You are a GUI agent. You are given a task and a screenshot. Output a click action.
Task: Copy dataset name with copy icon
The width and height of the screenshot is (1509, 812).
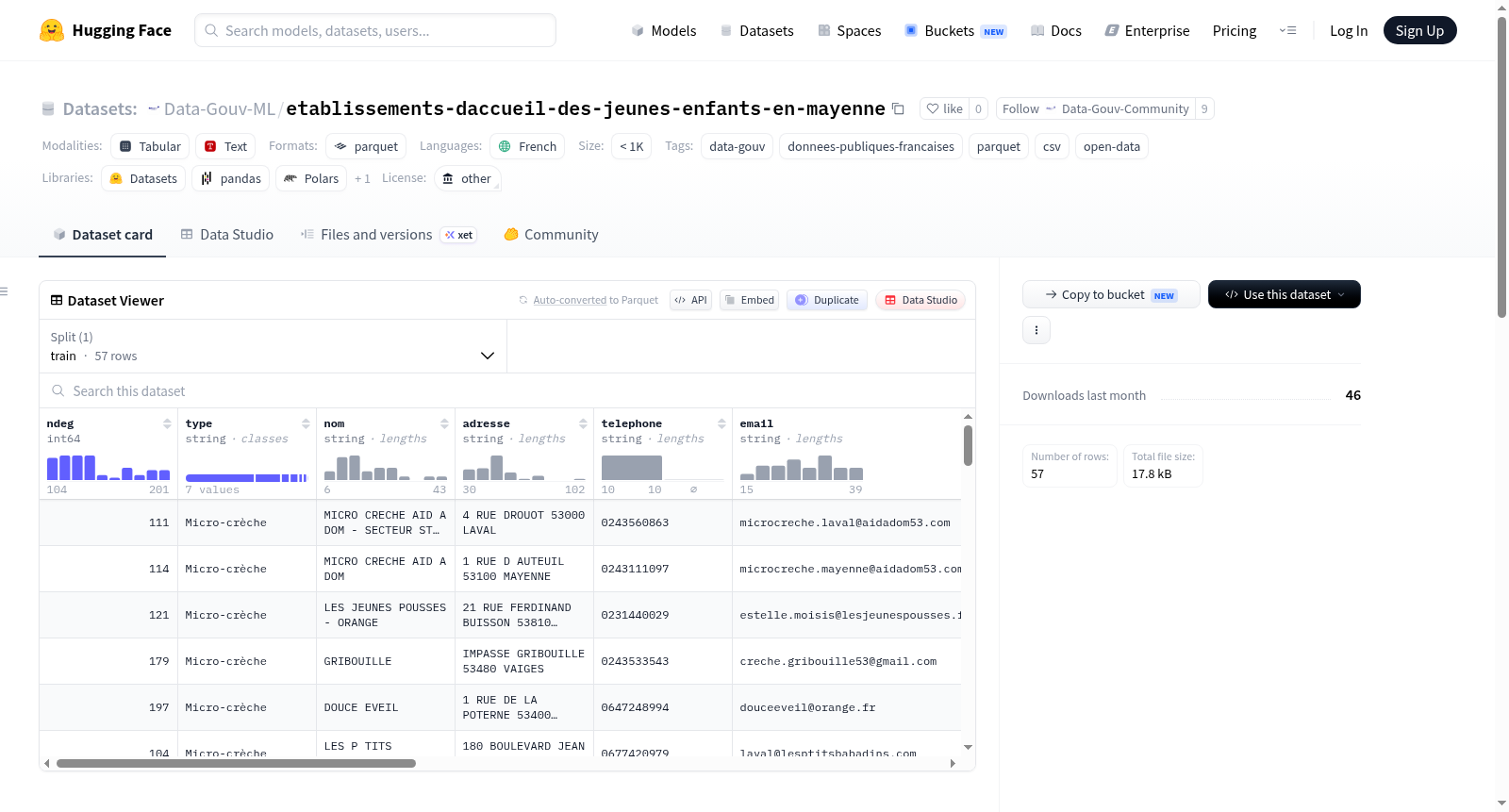coord(898,109)
